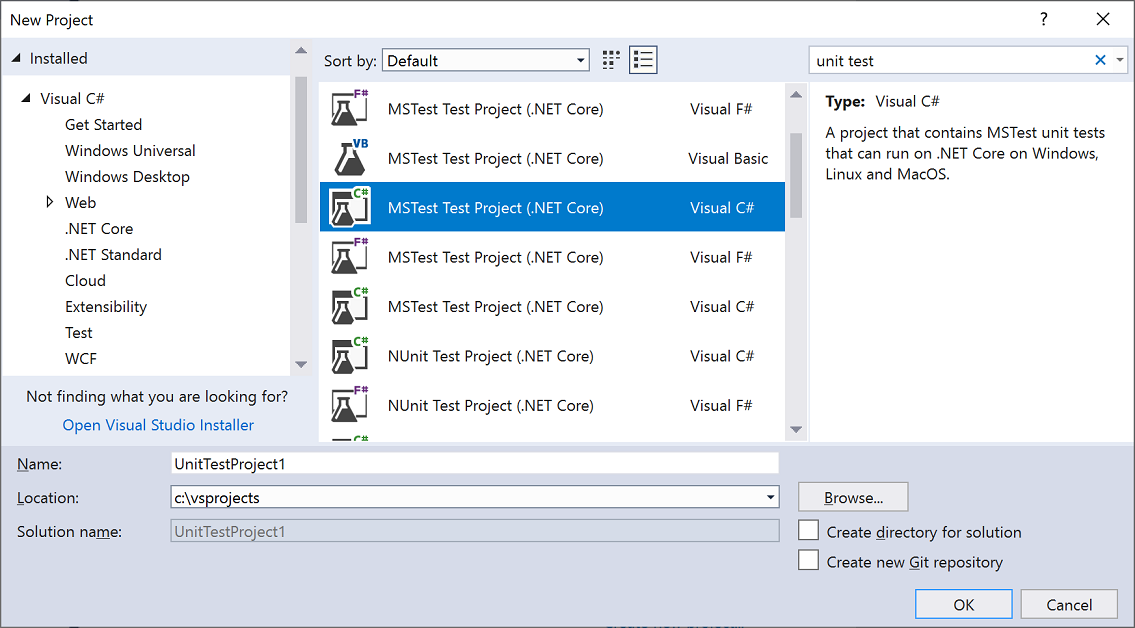The image size is (1135, 628).
Task: Select the .NET Standard category
Action: coord(114,255)
